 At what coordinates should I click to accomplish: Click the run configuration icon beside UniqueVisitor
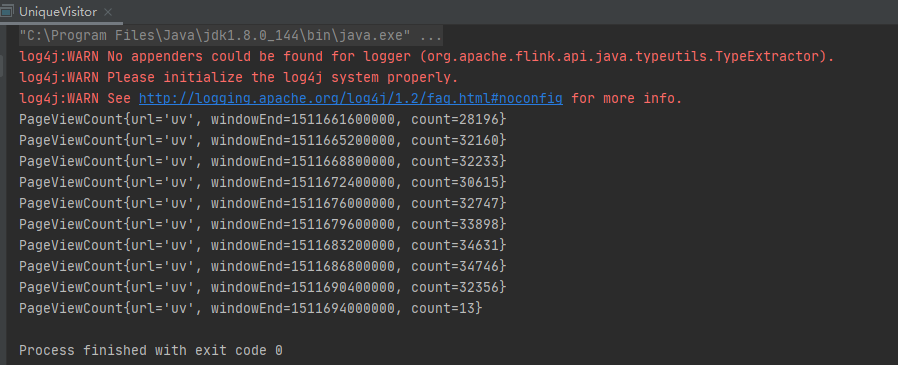tap(7, 11)
